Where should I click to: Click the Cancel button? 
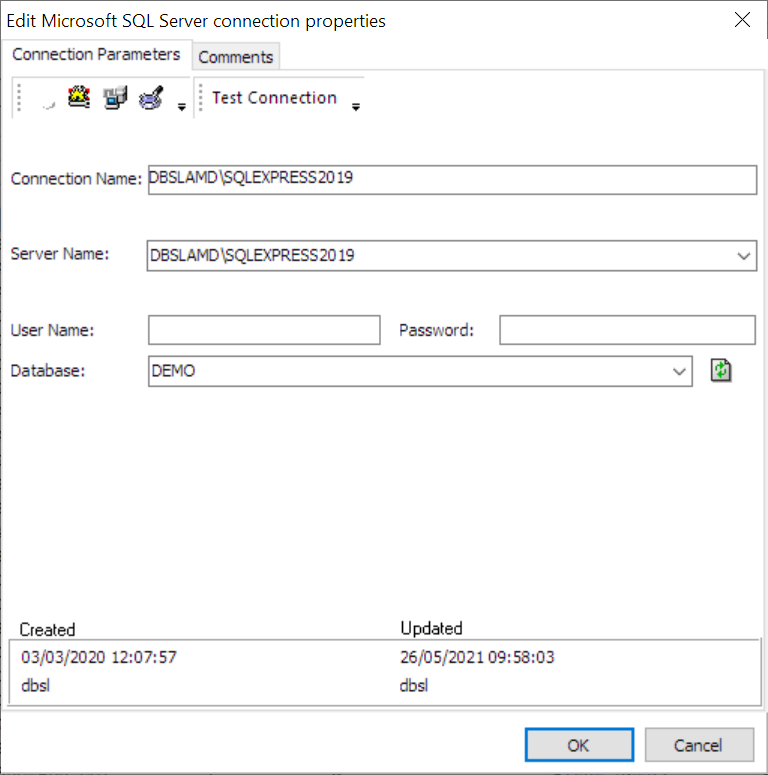(x=699, y=744)
